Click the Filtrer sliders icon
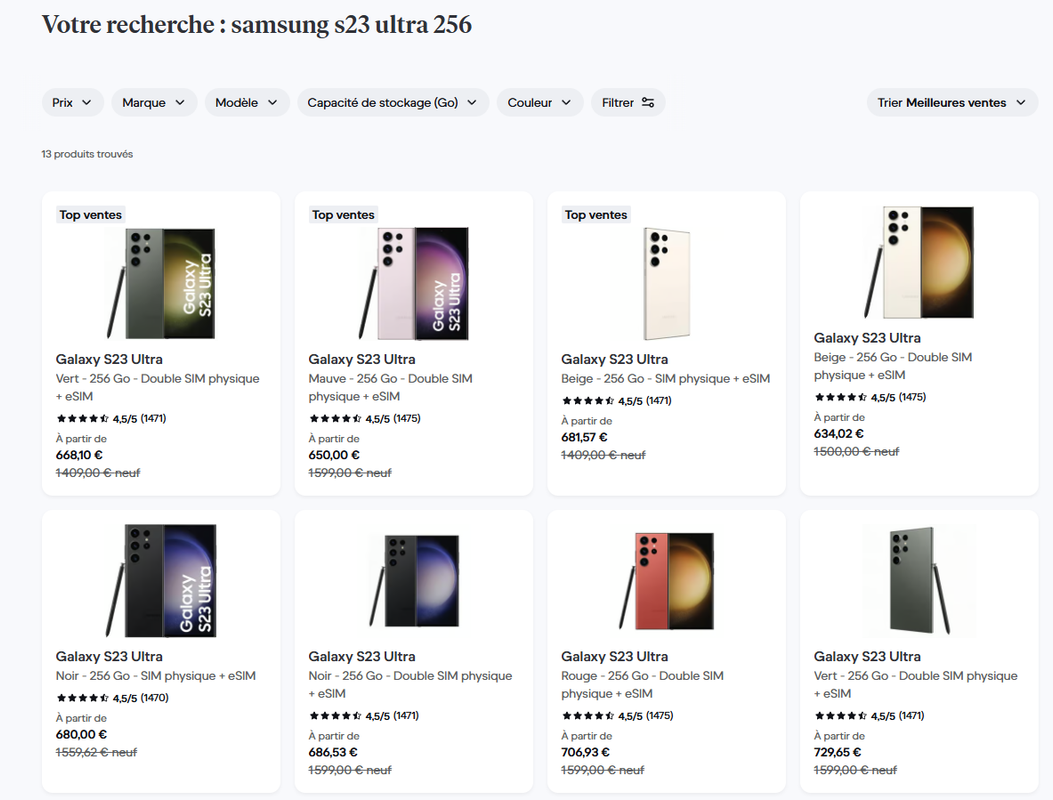This screenshot has height=800, width=1053. [648, 102]
